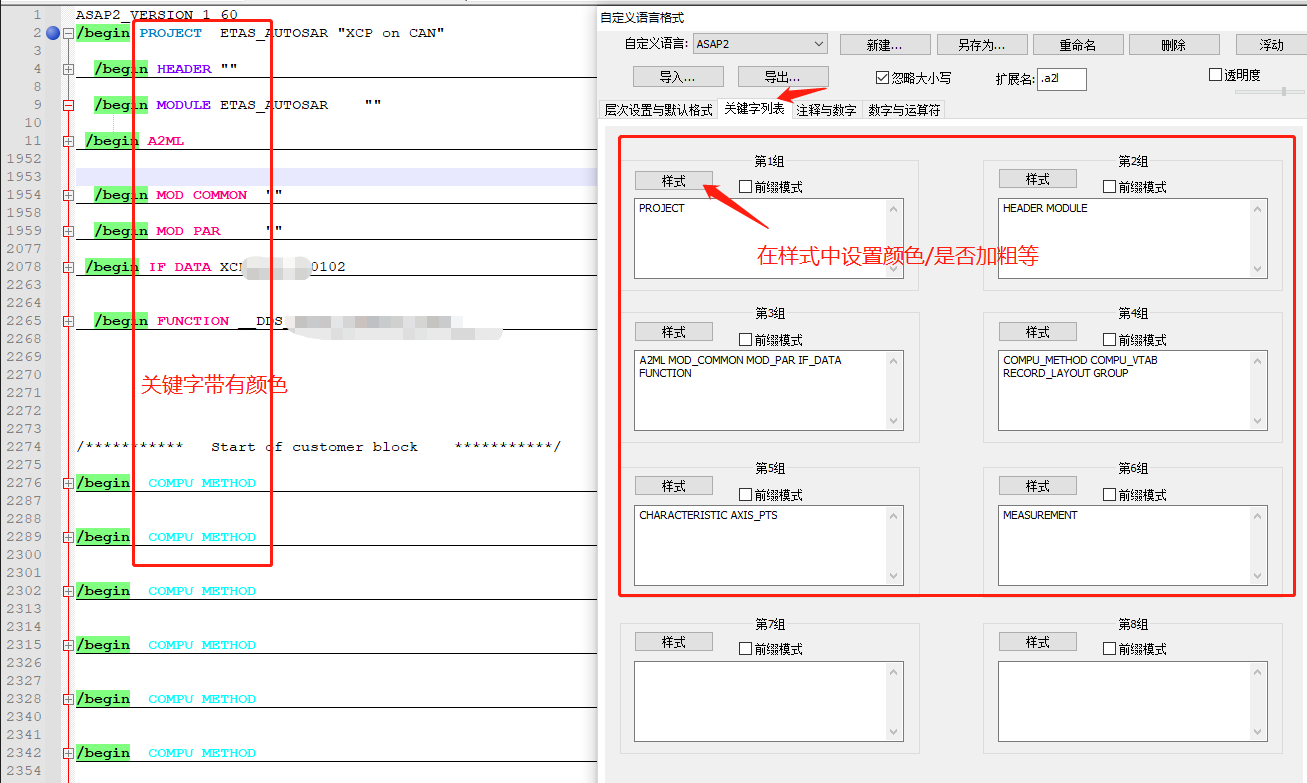Open 样式 settings for 第1组
1307x783 pixels.
(x=674, y=180)
